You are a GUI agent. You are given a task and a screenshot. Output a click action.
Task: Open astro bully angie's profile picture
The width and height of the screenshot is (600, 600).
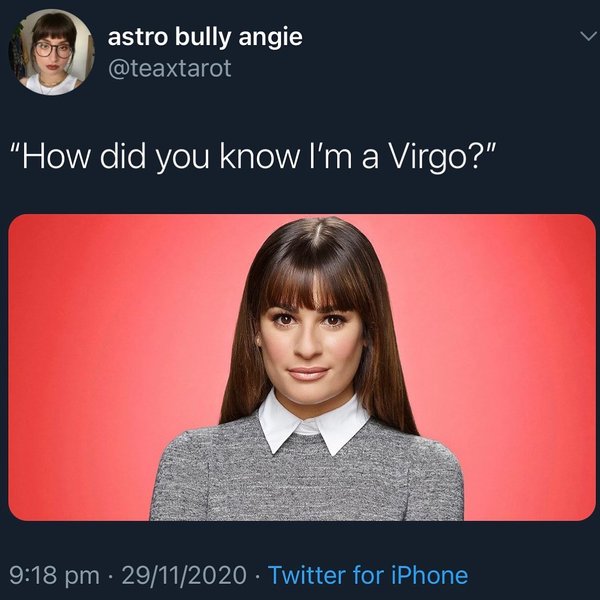tap(52, 52)
